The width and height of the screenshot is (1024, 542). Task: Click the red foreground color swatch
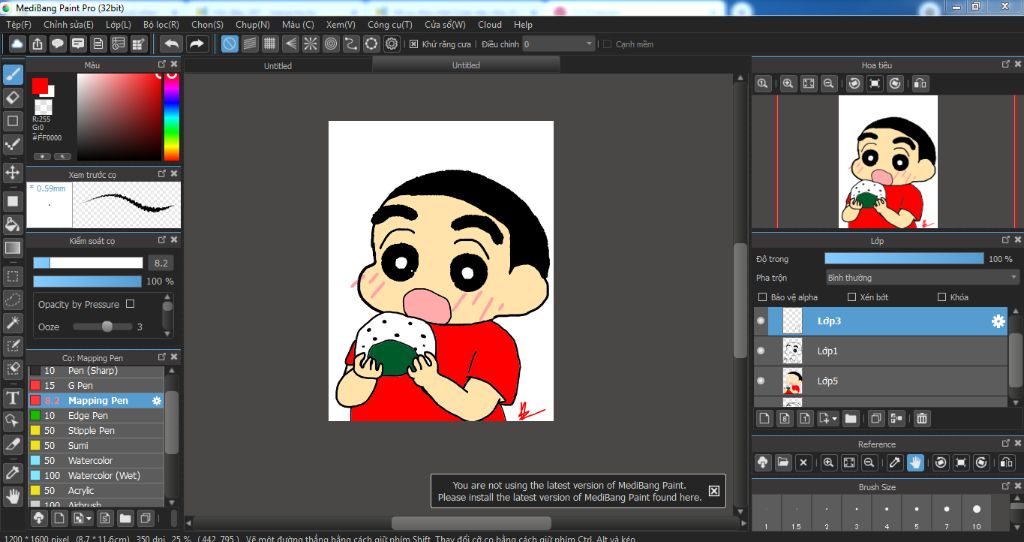click(x=40, y=86)
